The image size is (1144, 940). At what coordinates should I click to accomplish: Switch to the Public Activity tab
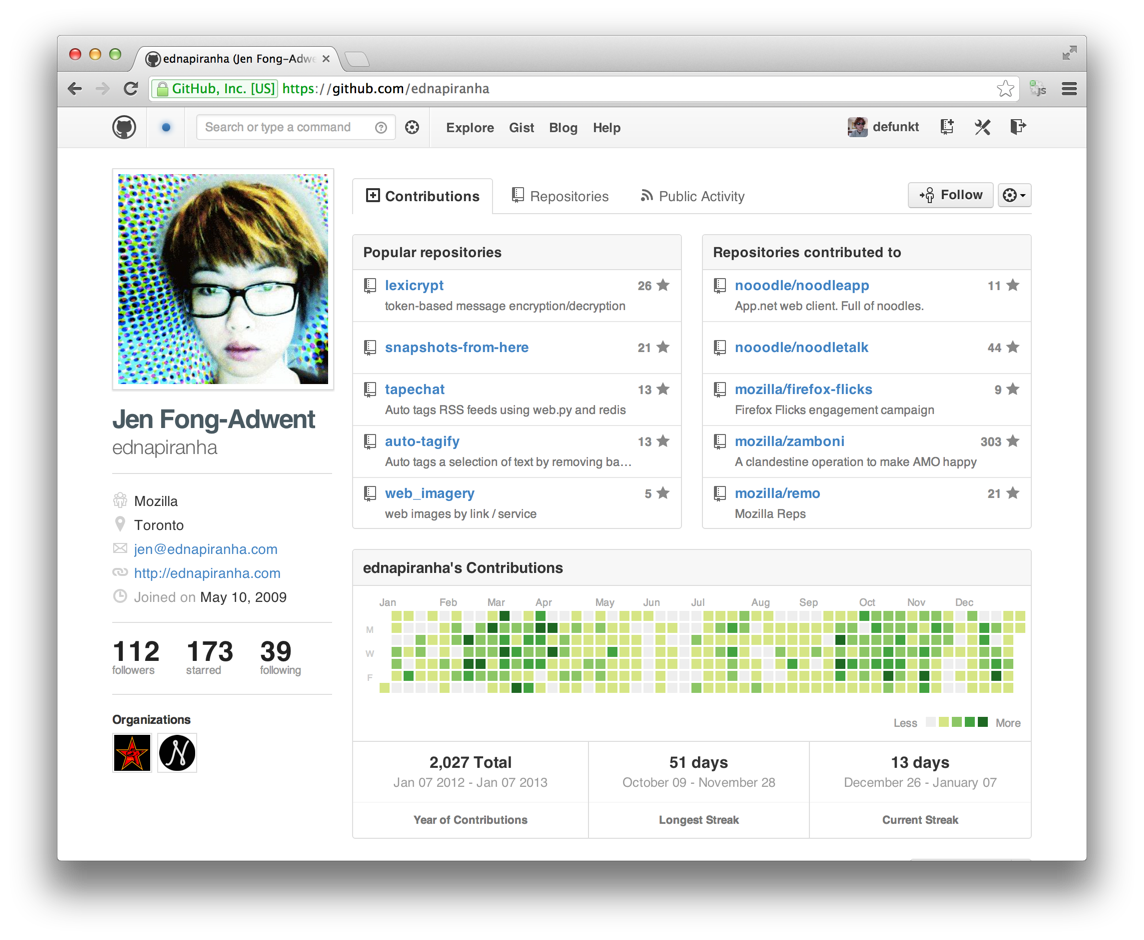[x=692, y=196]
